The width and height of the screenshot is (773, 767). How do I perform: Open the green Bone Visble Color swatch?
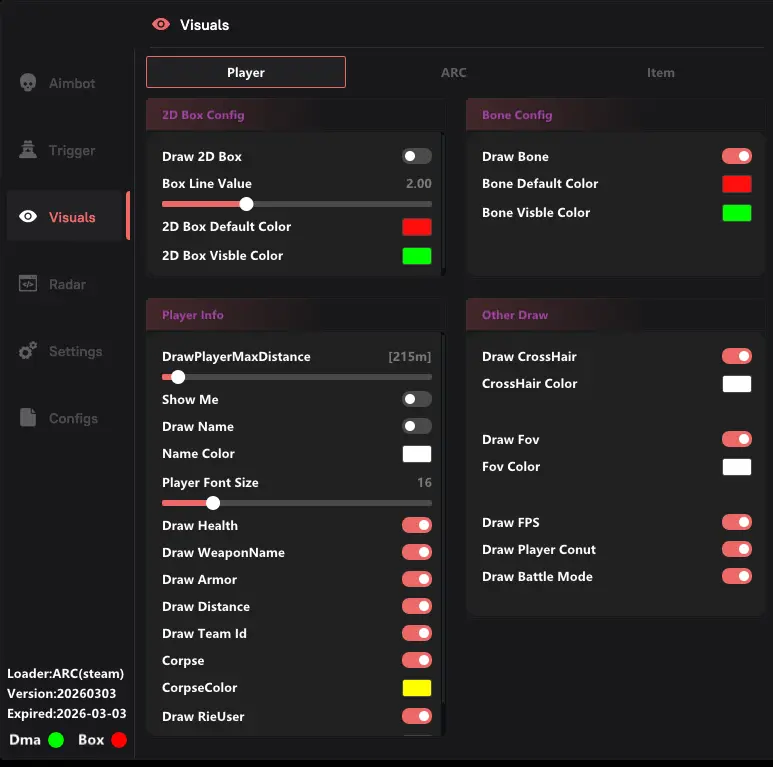[737, 212]
